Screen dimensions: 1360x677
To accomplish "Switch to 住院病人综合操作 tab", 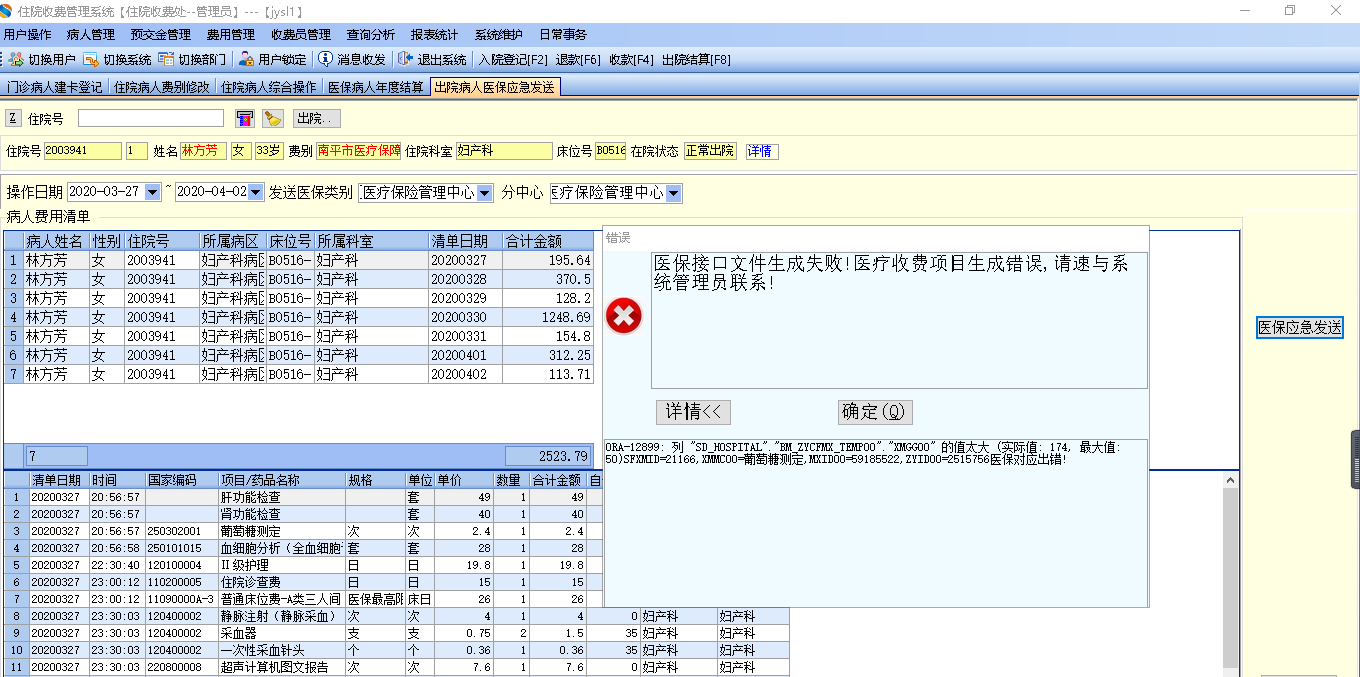I will [269, 87].
